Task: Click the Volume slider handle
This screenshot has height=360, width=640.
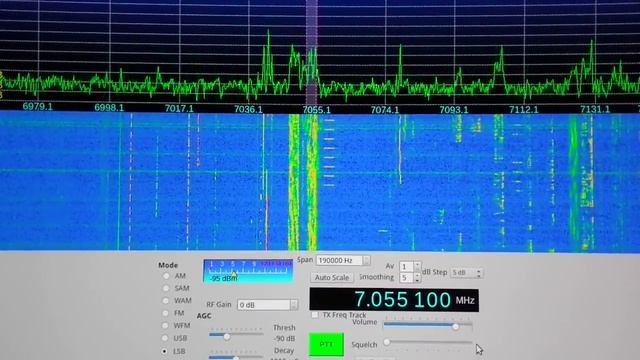Action: [456, 326]
